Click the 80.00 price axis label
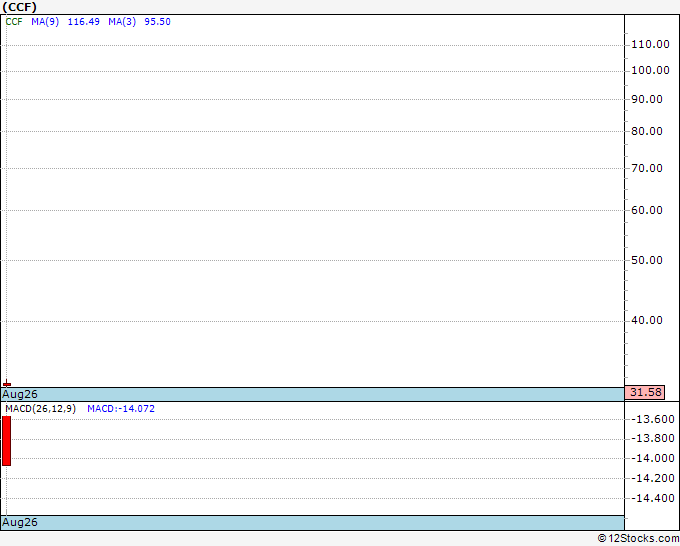Viewport: 680px width, 546px height. tap(647, 131)
